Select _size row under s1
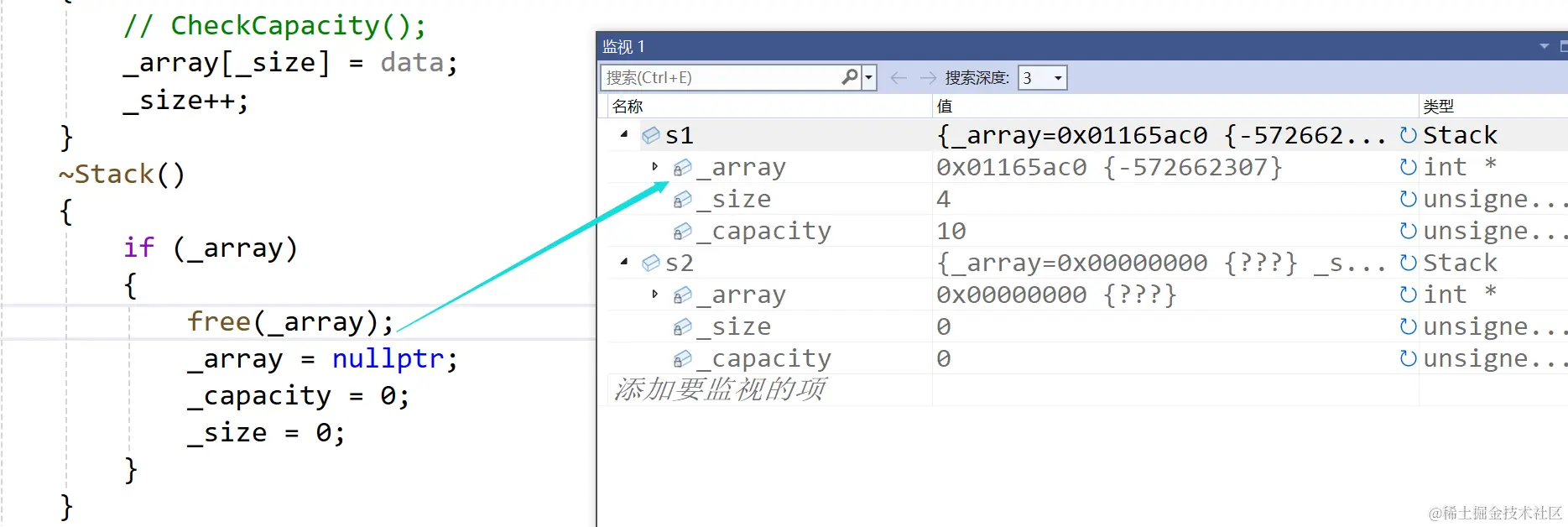This screenshot has height=527, width=1568. [734, 199]
